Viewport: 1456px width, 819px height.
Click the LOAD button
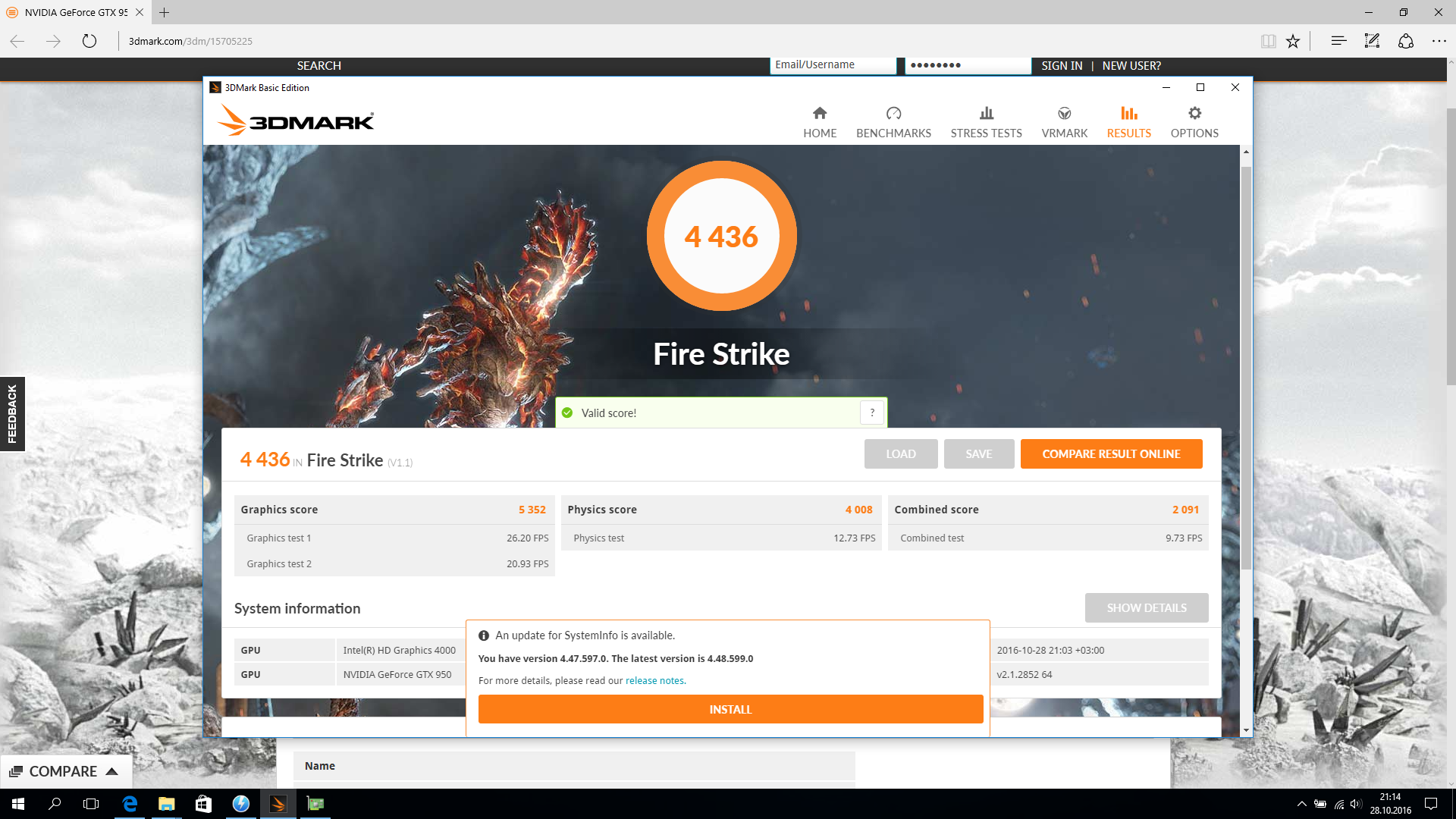[x=901, y=453]
